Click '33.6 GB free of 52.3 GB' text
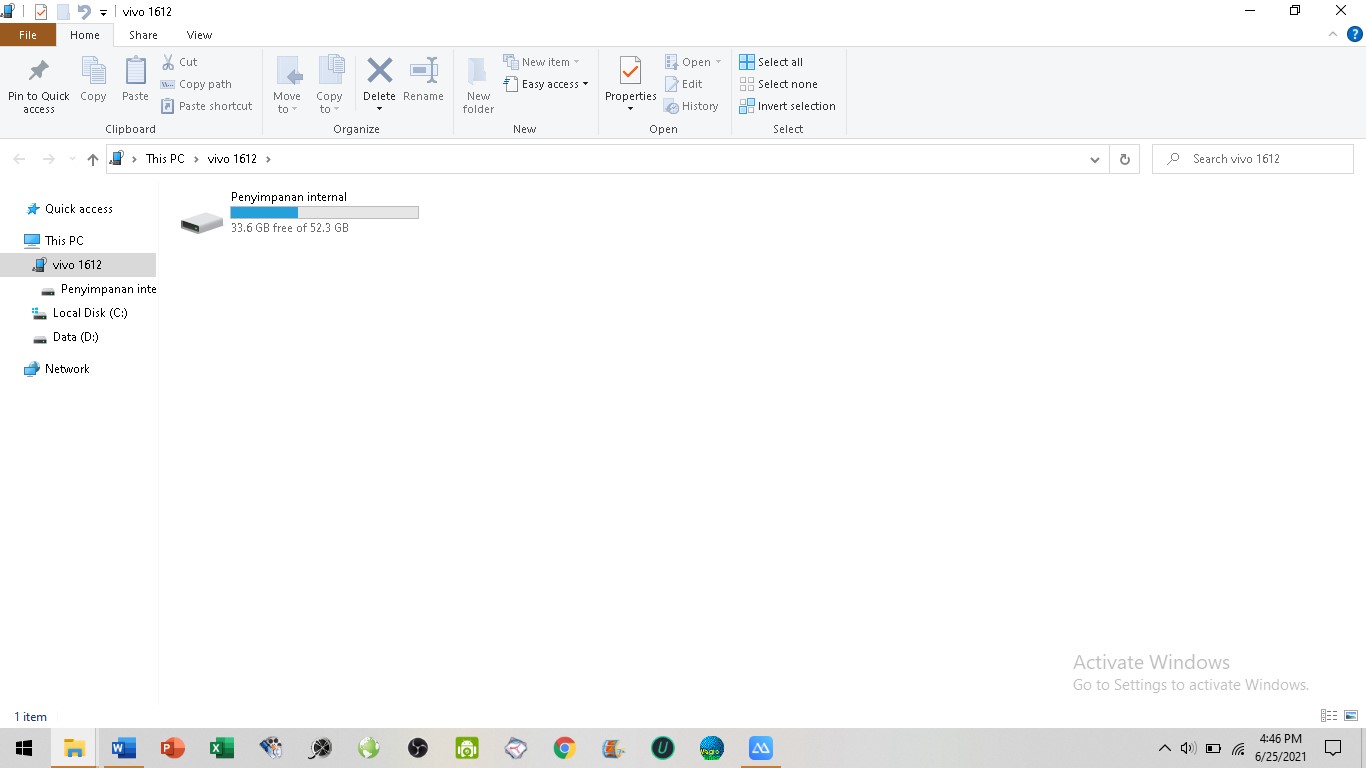 (290, 228)
